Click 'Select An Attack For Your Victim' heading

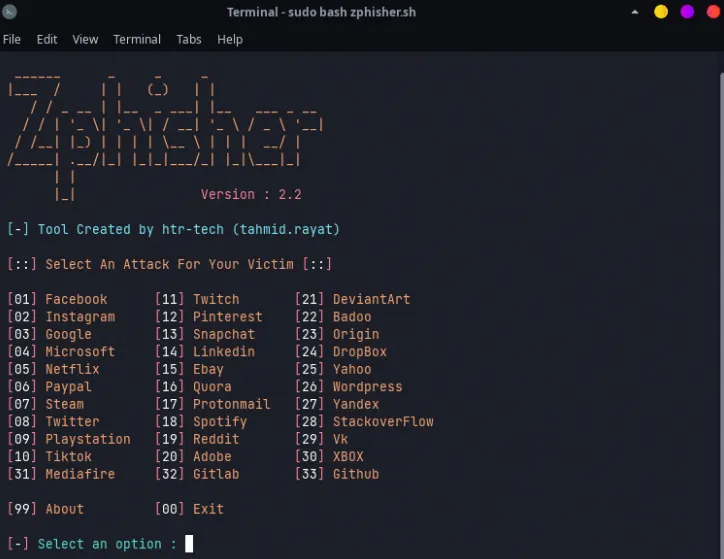pos(169,264)
